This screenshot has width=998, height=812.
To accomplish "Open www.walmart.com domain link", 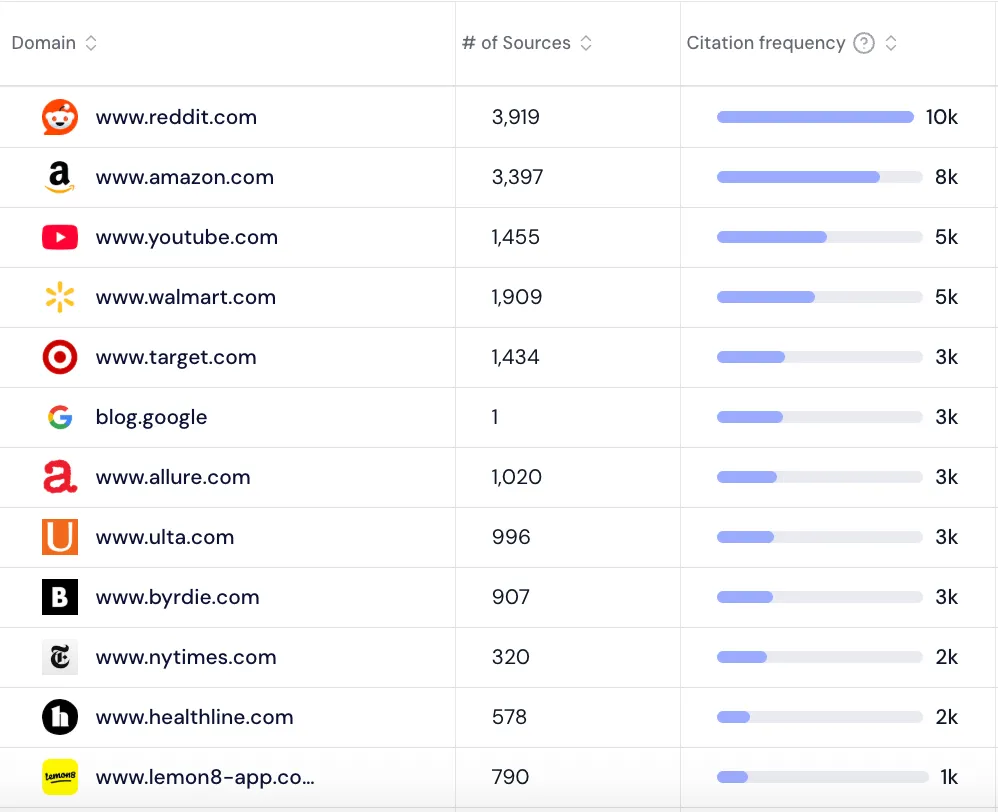I will pyautogui.click(x=186, y=297).
